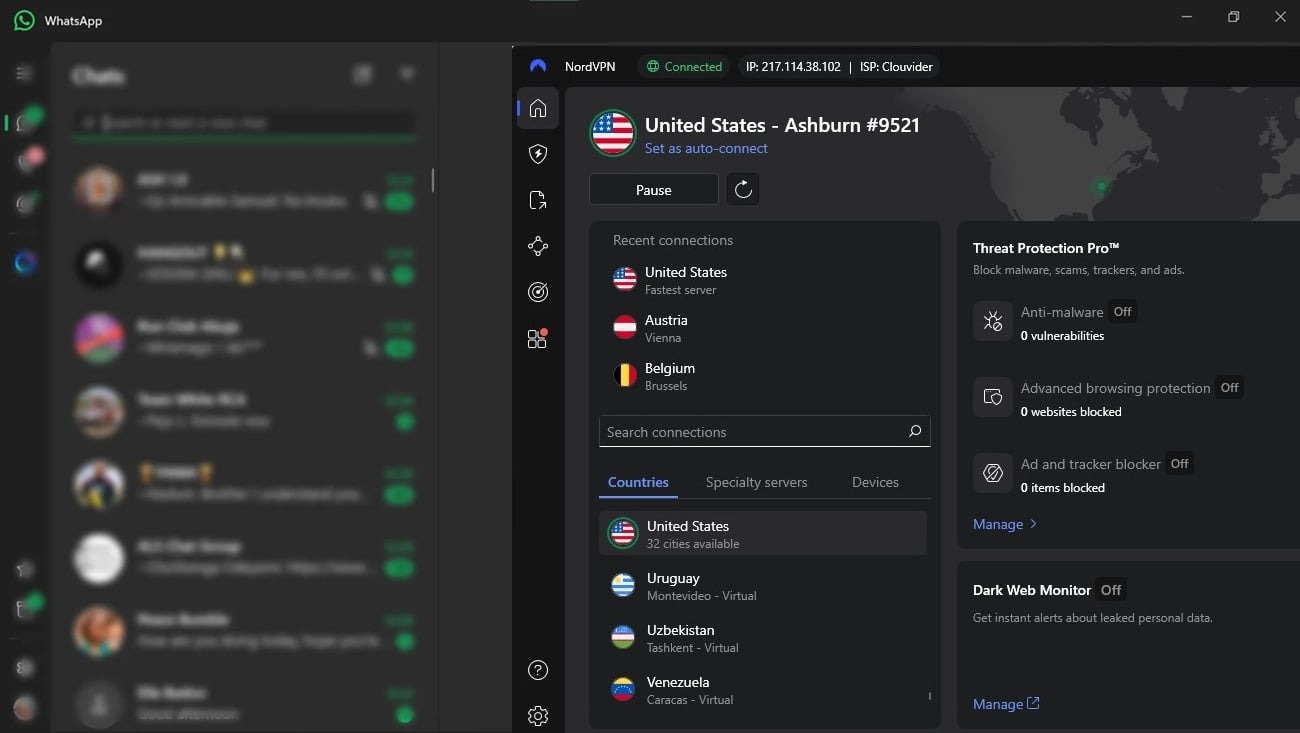Image resolution: width=1300 pixels, height=733 pixels.
Task: Turn on Advanced browsing protection
Action: [1229, 387]
